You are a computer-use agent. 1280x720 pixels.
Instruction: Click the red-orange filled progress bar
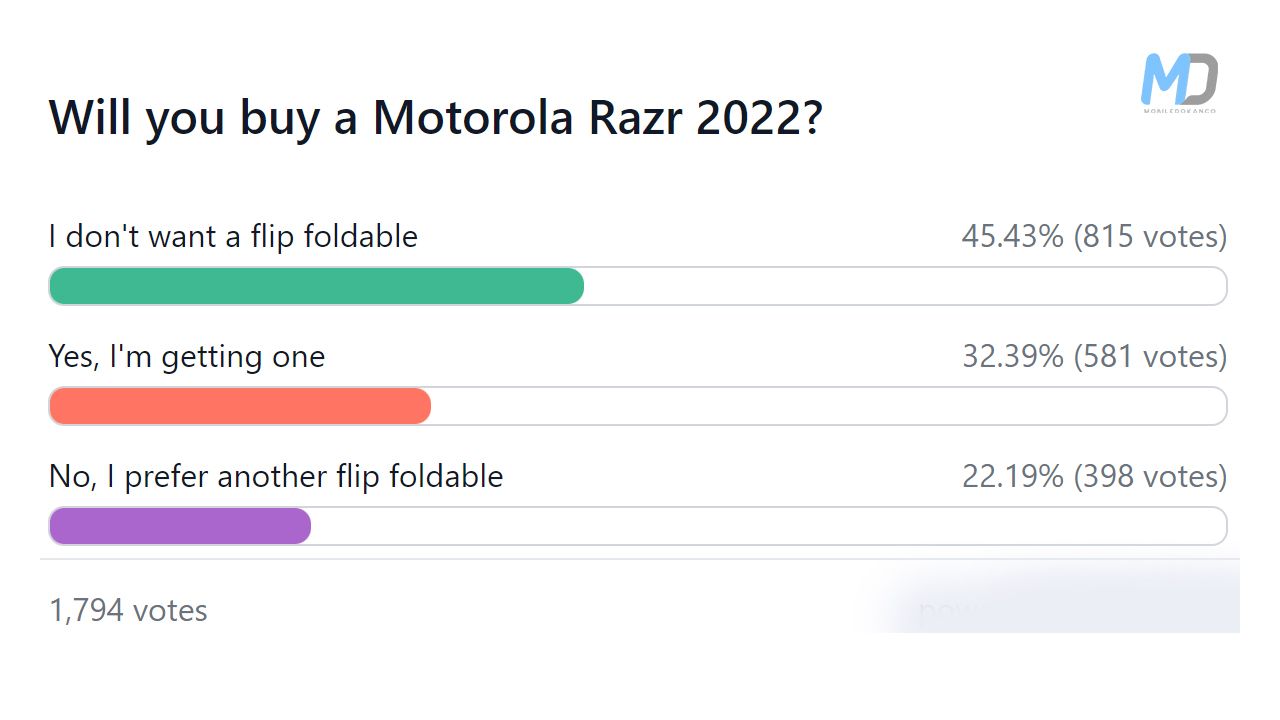[240, 406]
